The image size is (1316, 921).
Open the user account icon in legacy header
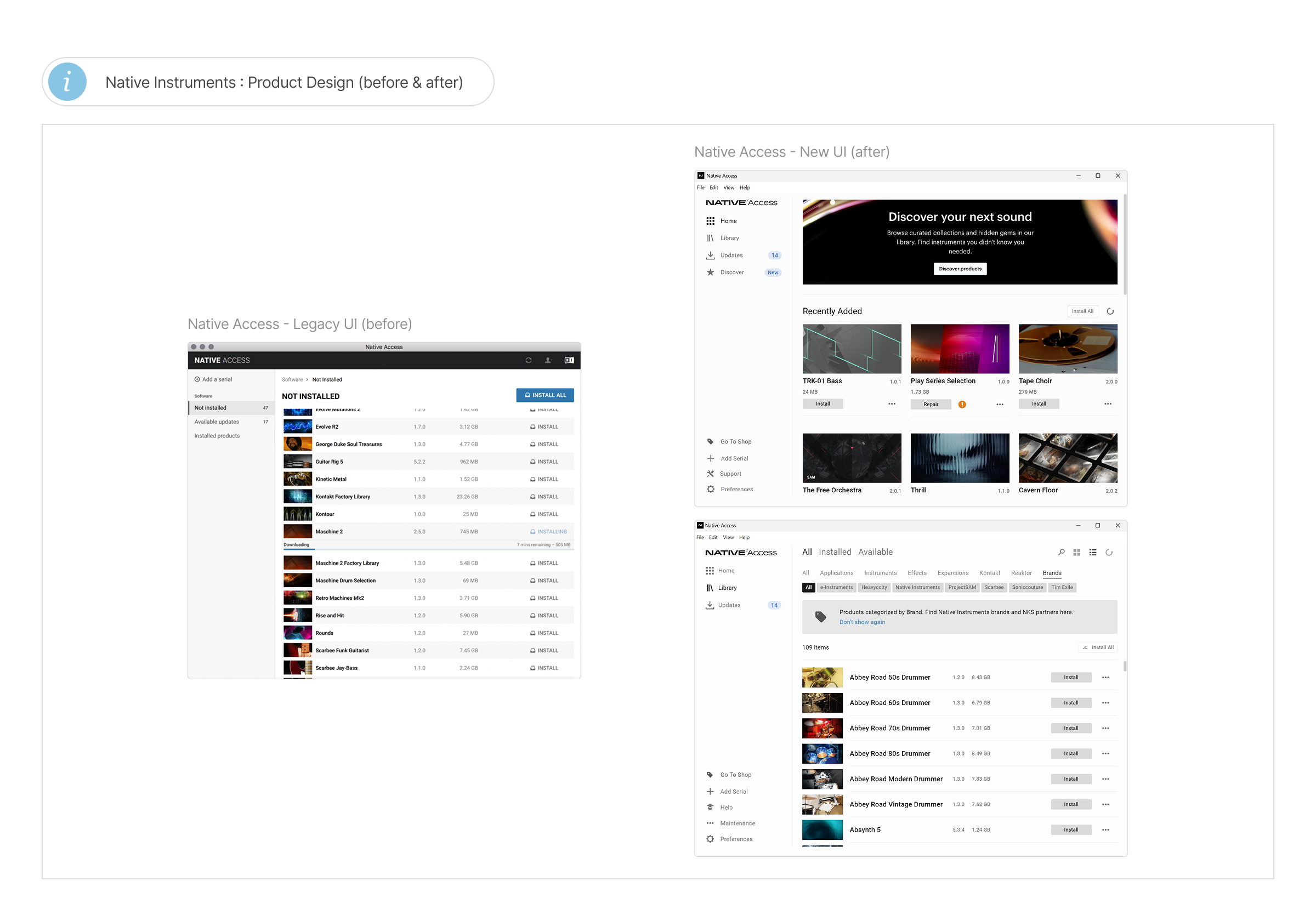(x=548, y=360)
